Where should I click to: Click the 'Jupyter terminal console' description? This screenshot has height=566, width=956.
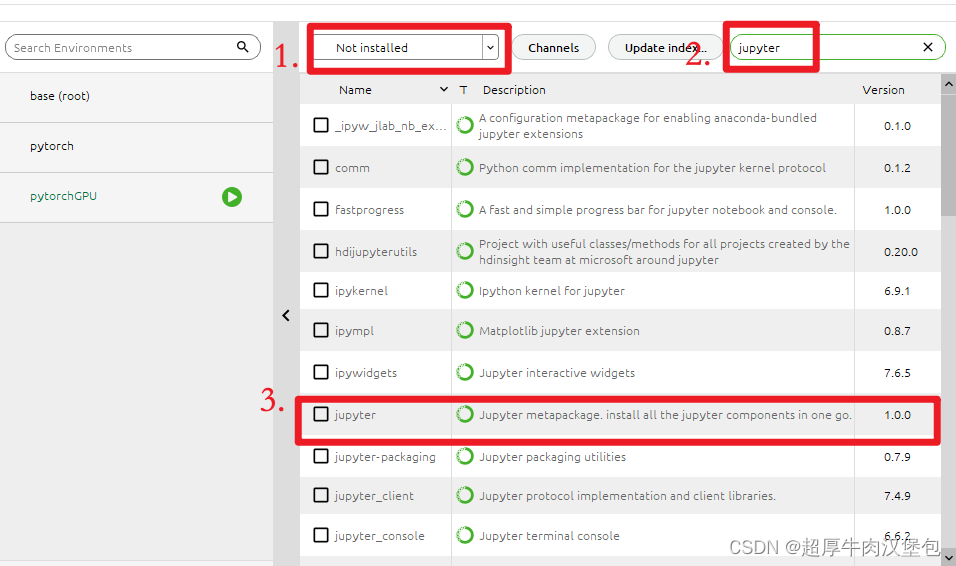[x=549, y=536]
